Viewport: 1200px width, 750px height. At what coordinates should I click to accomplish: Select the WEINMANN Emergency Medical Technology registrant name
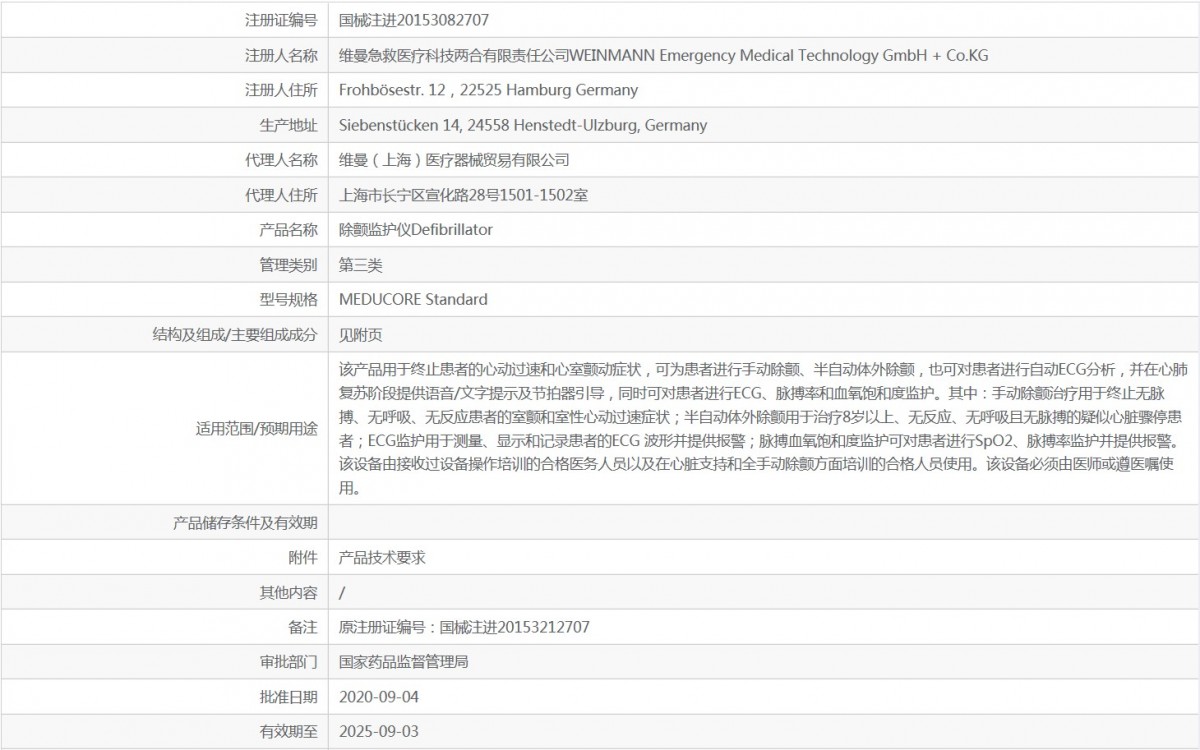click(663, 55)
